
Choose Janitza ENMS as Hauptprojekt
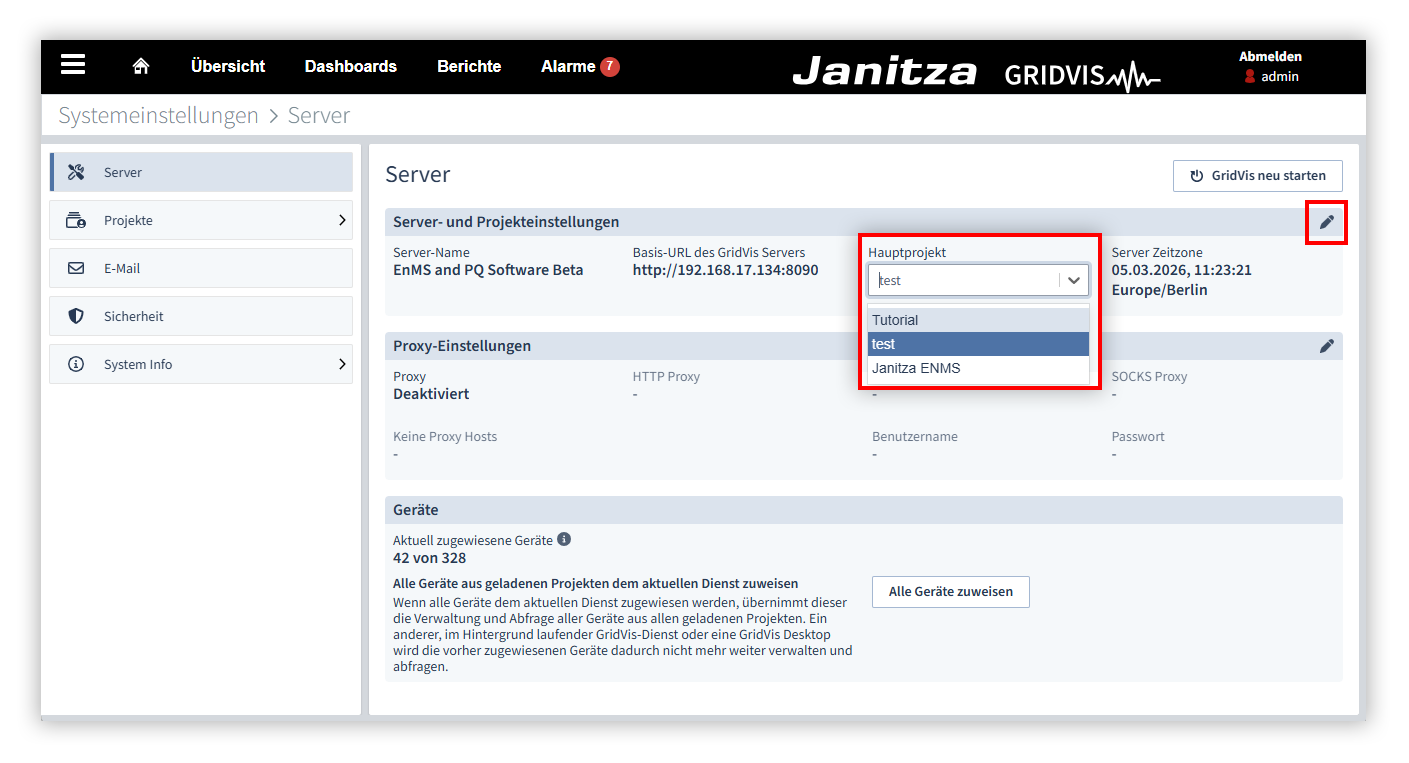[x=978, y=368]
